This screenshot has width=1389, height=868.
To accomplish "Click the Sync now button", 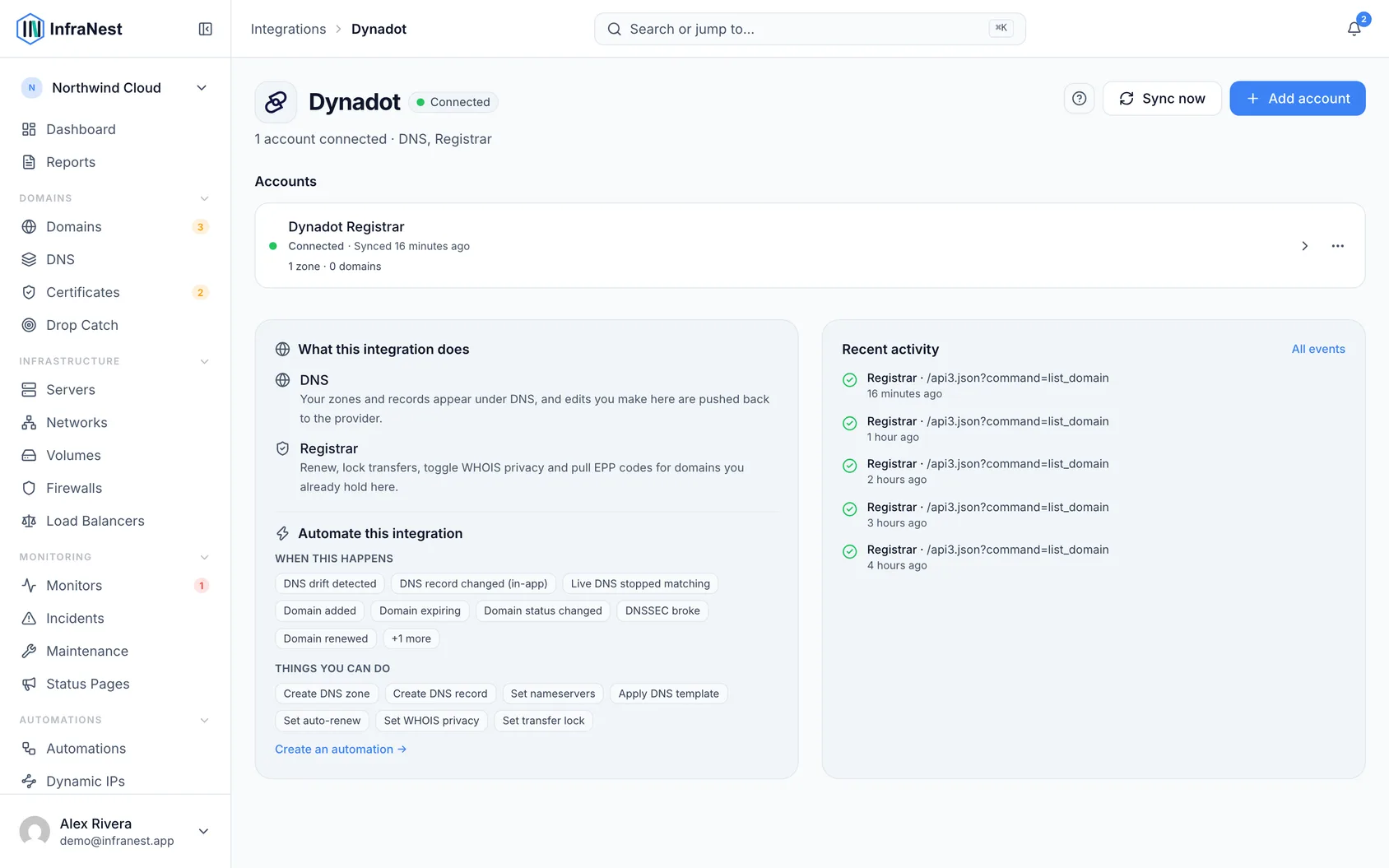I will 1162,99.
